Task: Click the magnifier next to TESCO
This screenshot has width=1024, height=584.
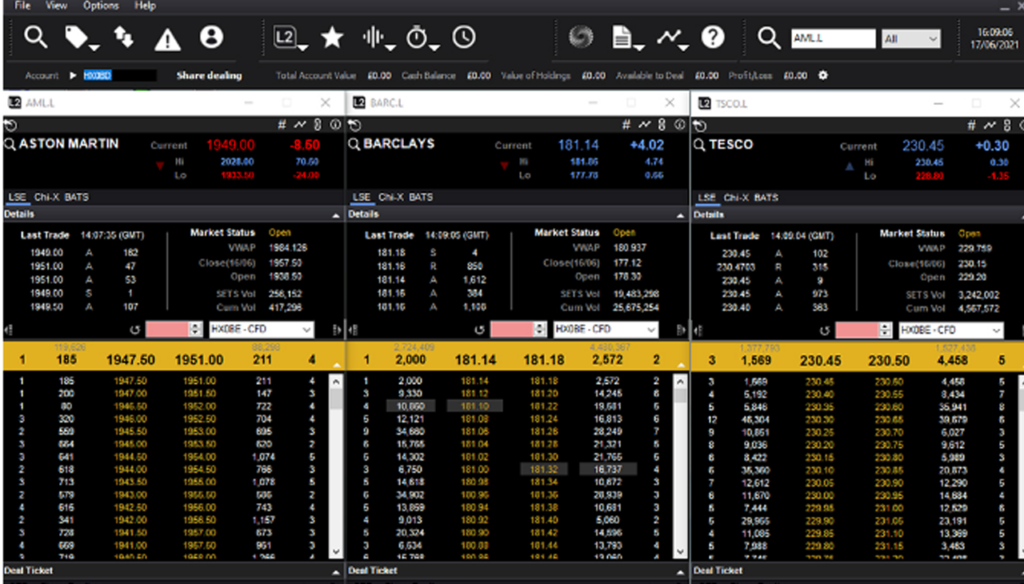Action: click(699, 144)
